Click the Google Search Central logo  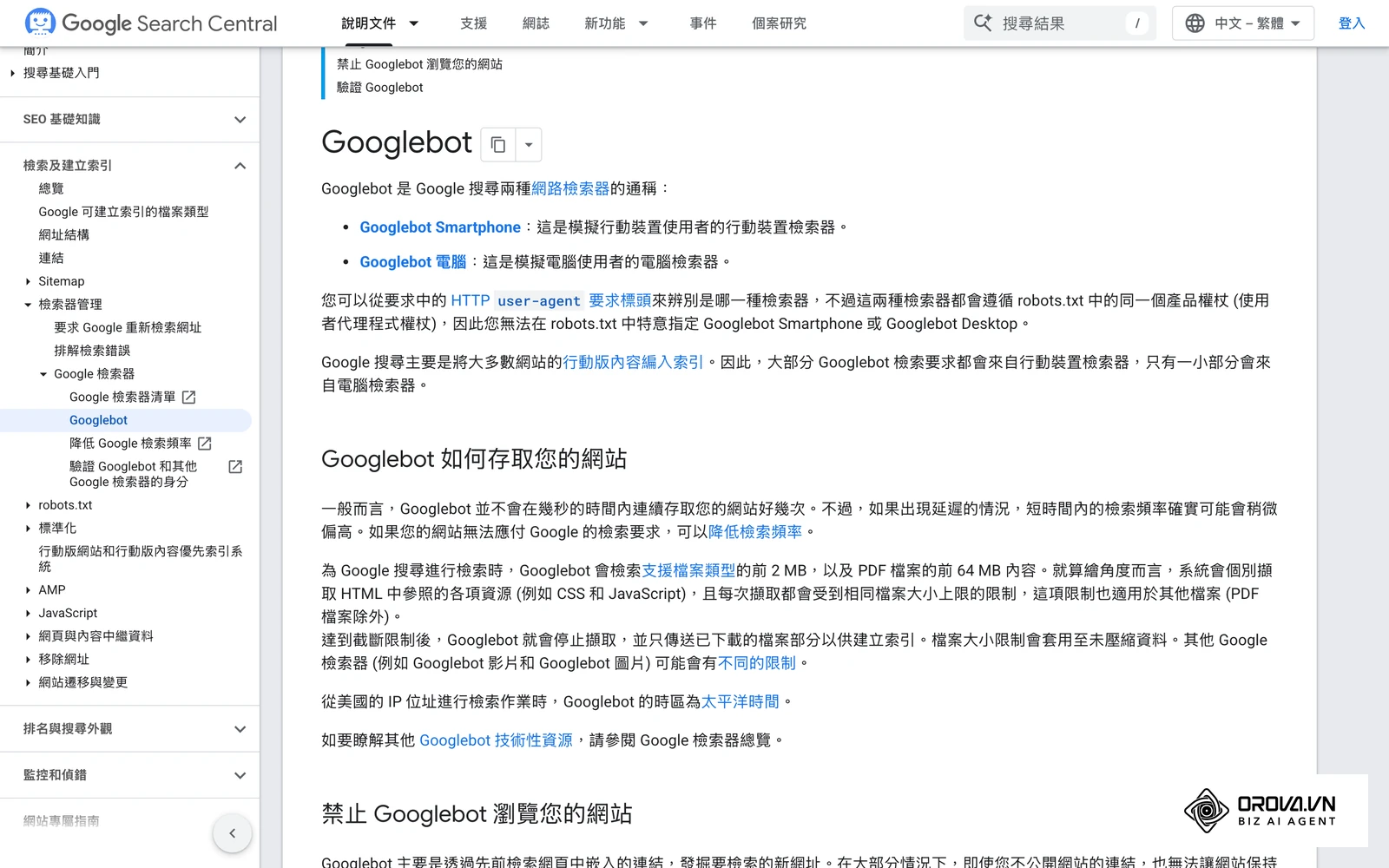tap(152, 23)
